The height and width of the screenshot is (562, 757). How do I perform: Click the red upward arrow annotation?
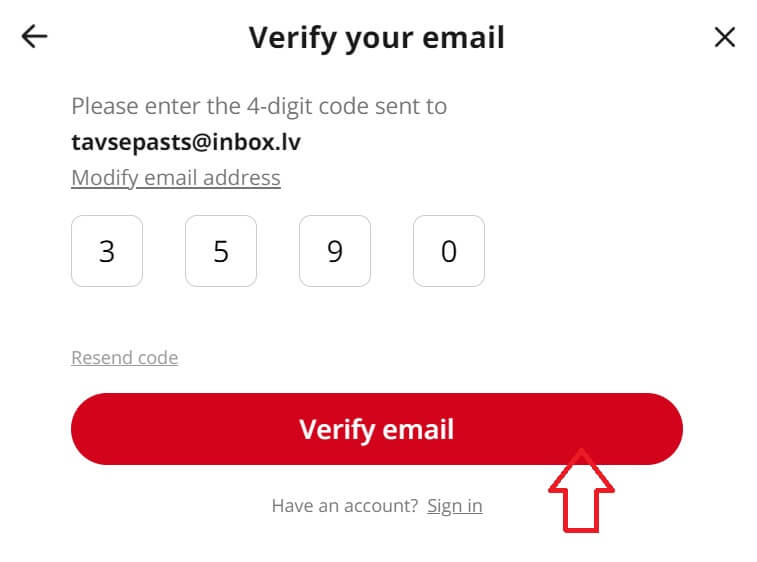[581, 491]
